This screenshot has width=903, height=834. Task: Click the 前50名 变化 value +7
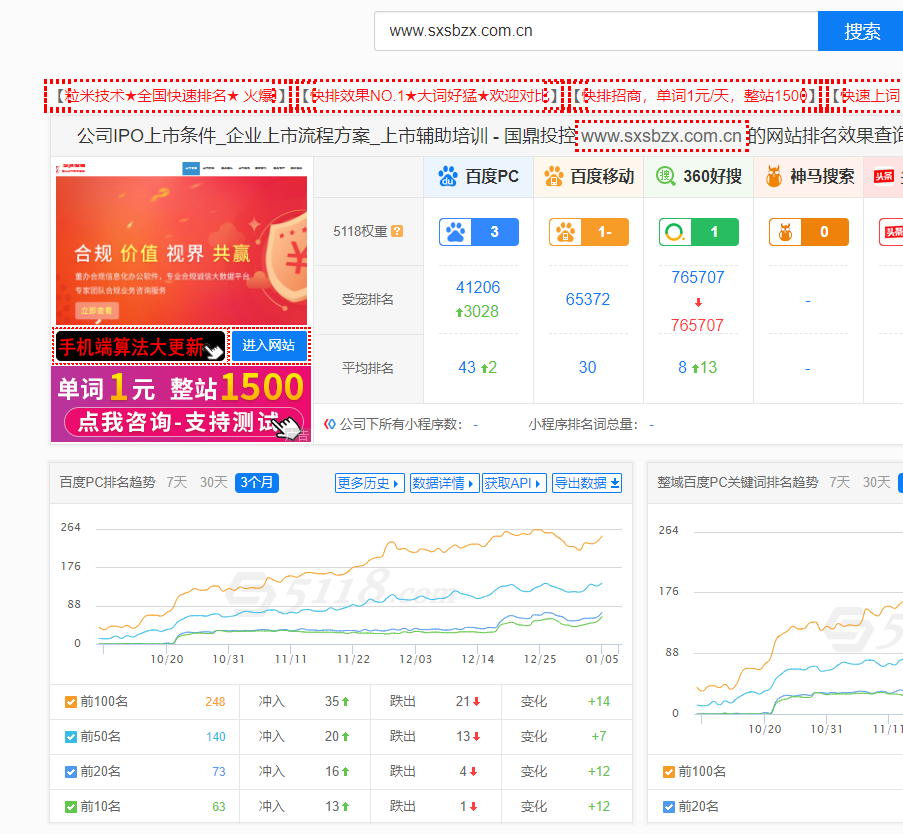[599, 737]
